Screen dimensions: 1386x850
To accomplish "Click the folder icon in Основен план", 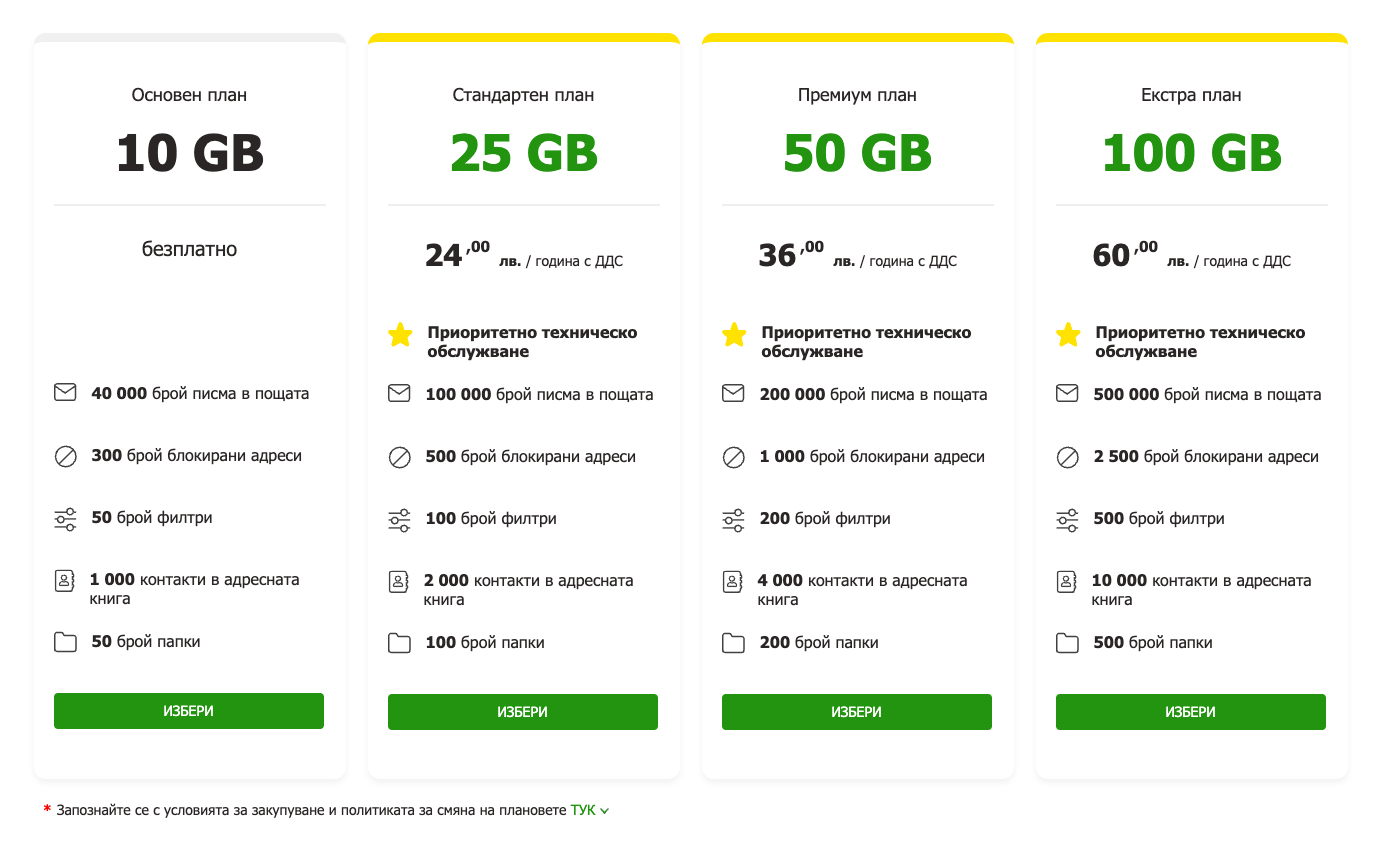I will click(x=65, y=642).
